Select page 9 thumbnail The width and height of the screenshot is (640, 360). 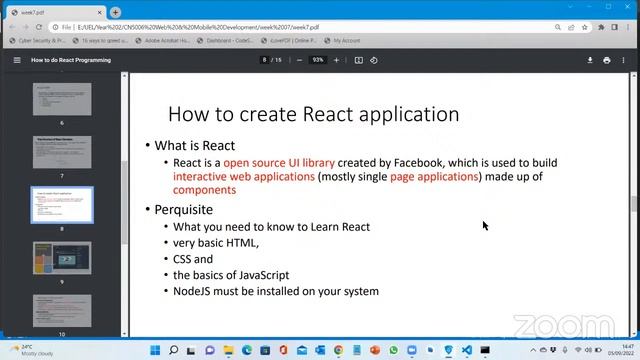(62, 258)
